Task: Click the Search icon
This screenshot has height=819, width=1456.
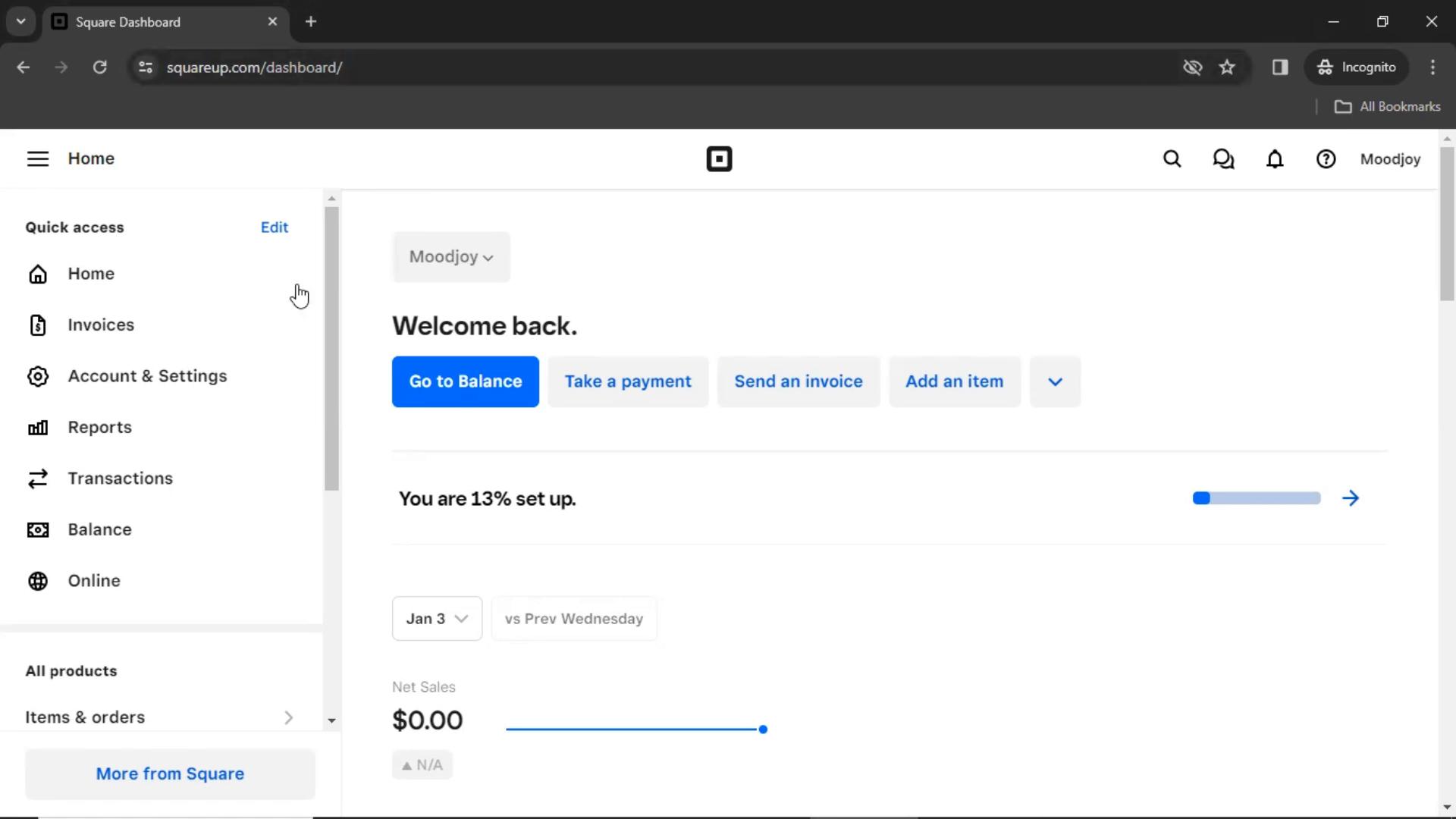Action: click(x=1172, y=159)
